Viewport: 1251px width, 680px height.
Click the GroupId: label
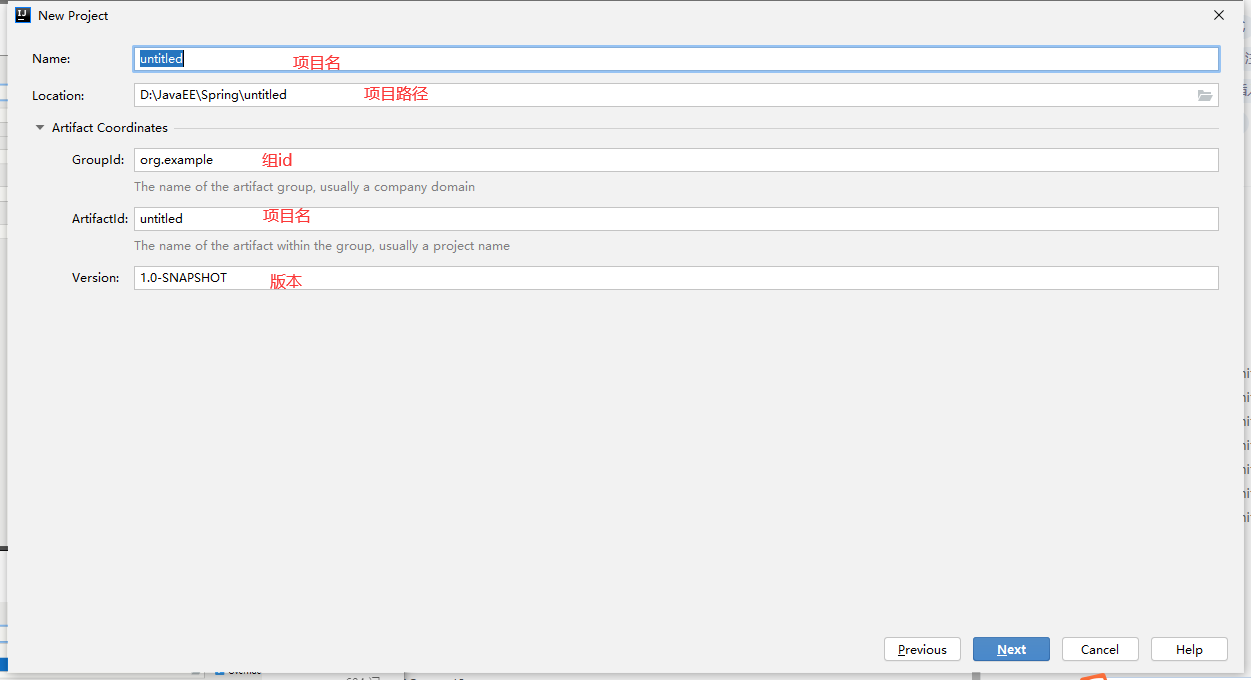tap(98, 160)
